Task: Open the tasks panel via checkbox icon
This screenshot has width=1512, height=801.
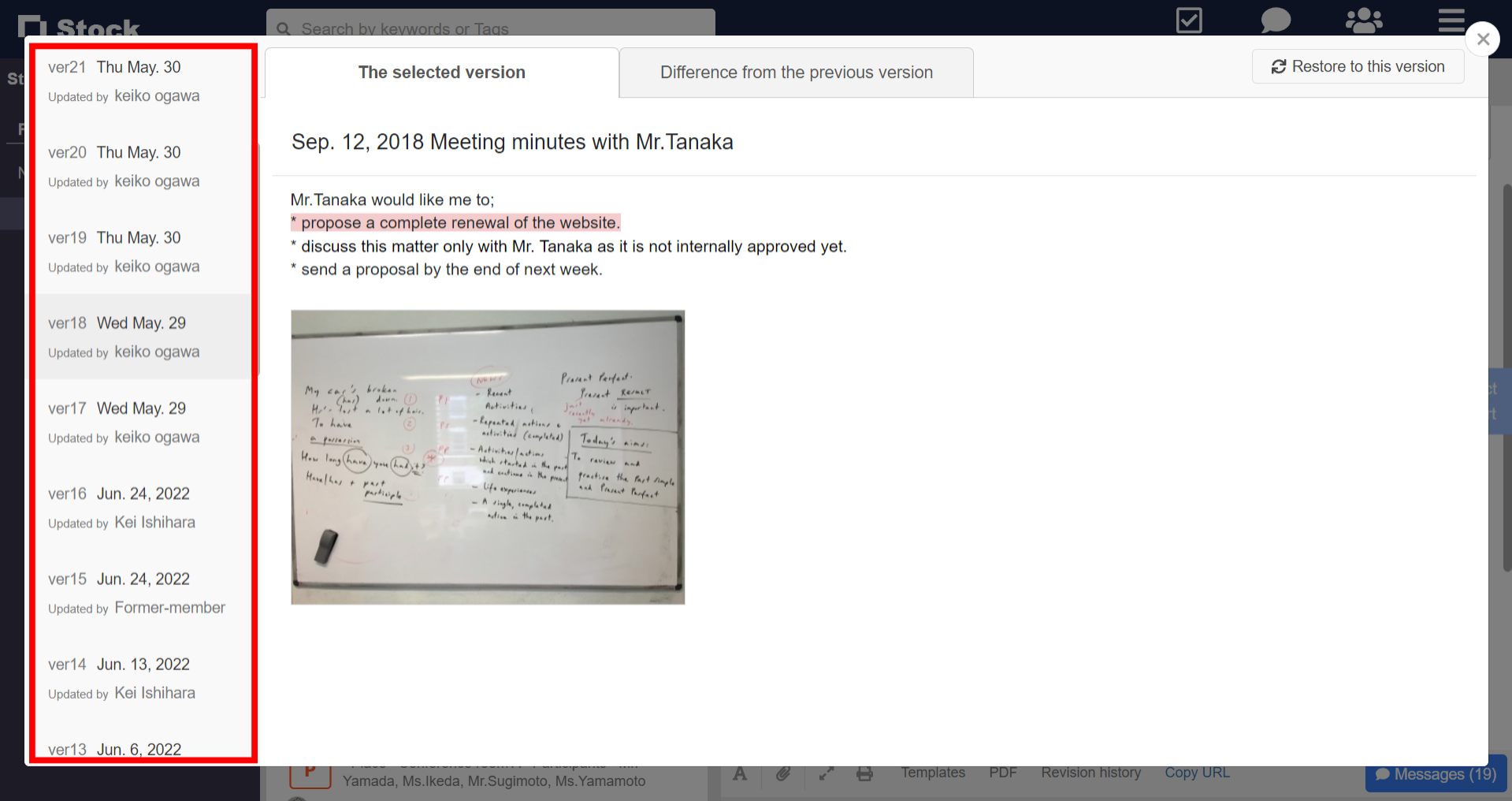Action: [x=1189, y=20]
